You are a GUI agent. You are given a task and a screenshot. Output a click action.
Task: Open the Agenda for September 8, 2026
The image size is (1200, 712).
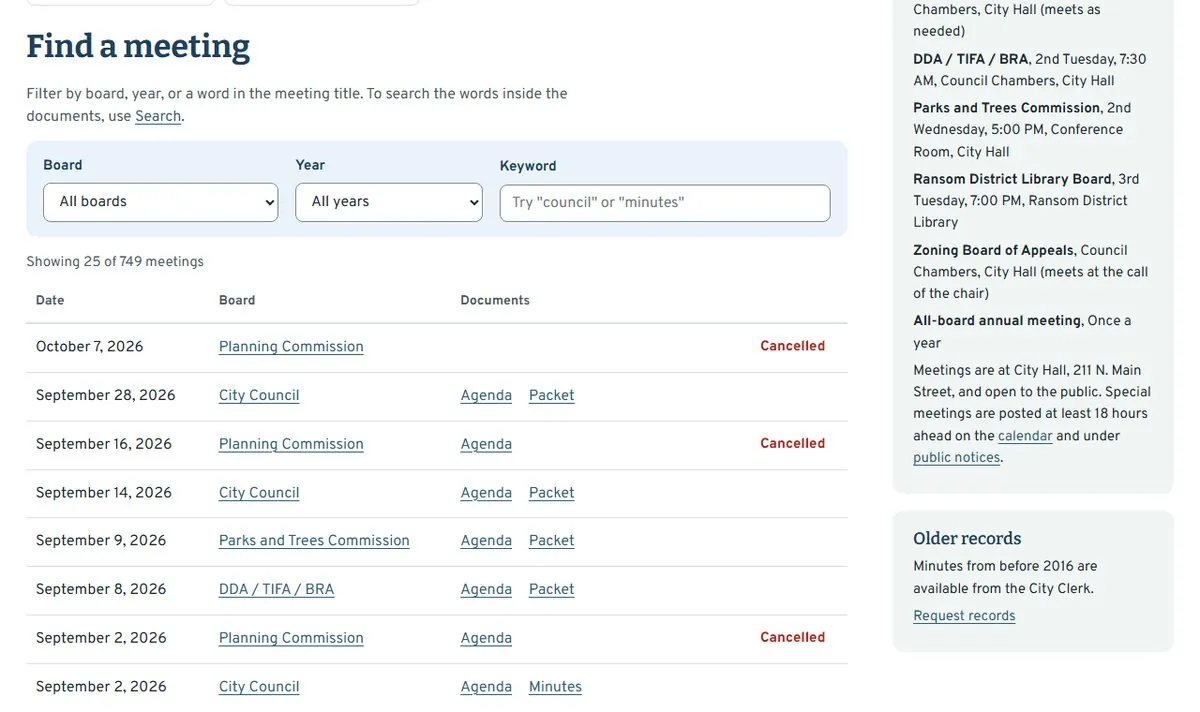[486, 590]
